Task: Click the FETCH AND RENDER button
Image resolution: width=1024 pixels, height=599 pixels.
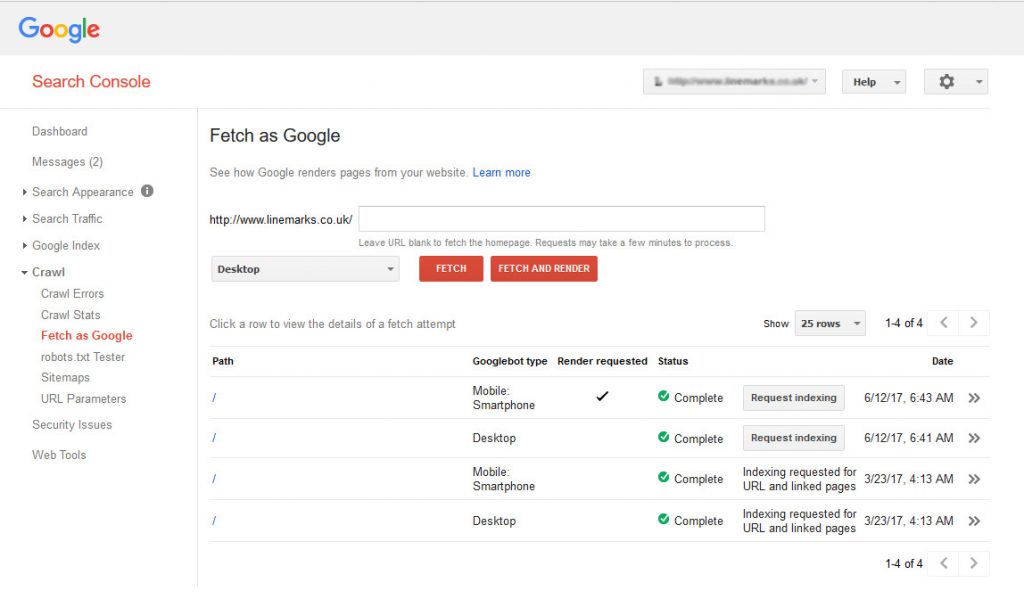Action: (x=544, y=268)
